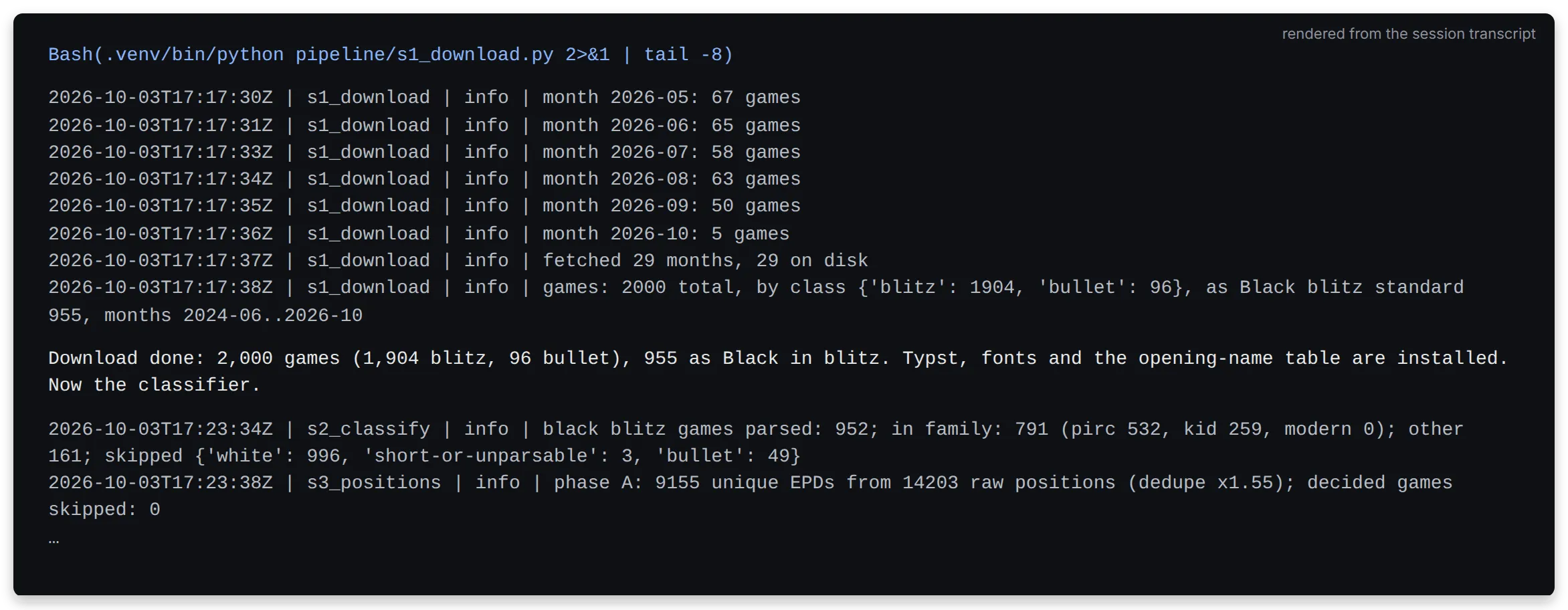Viewport: 1568px width, 610px height.
Task: Click the 'Download done: 2,000 games' message
Action: [778, 358]
